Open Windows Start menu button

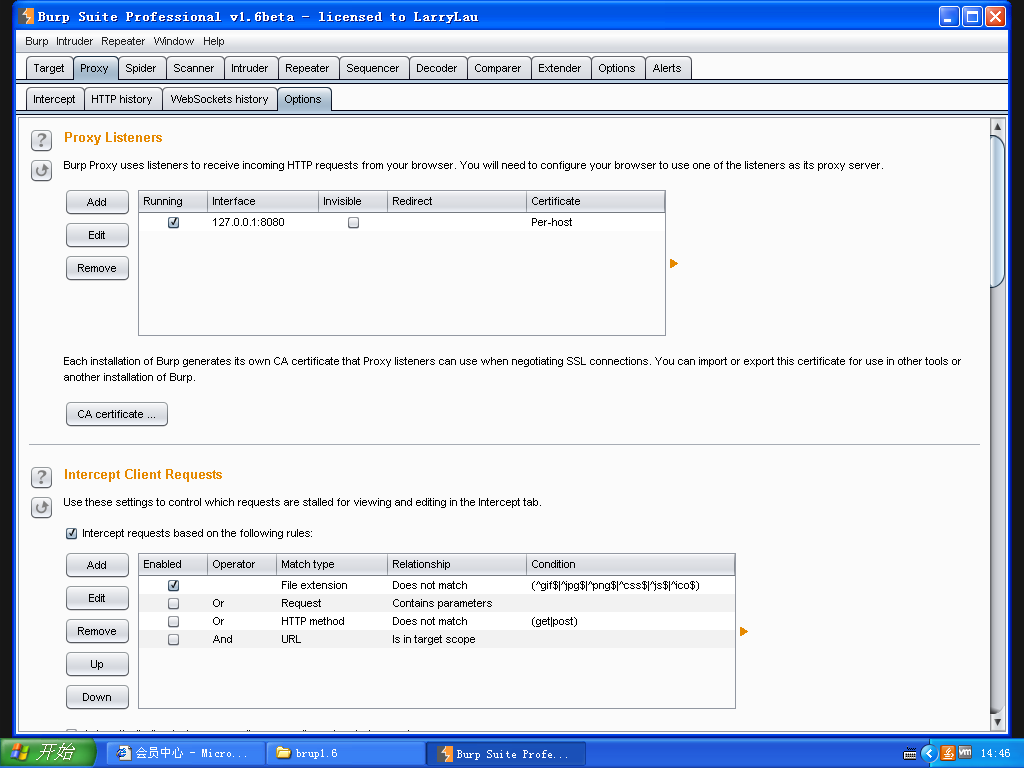[48, 753]
